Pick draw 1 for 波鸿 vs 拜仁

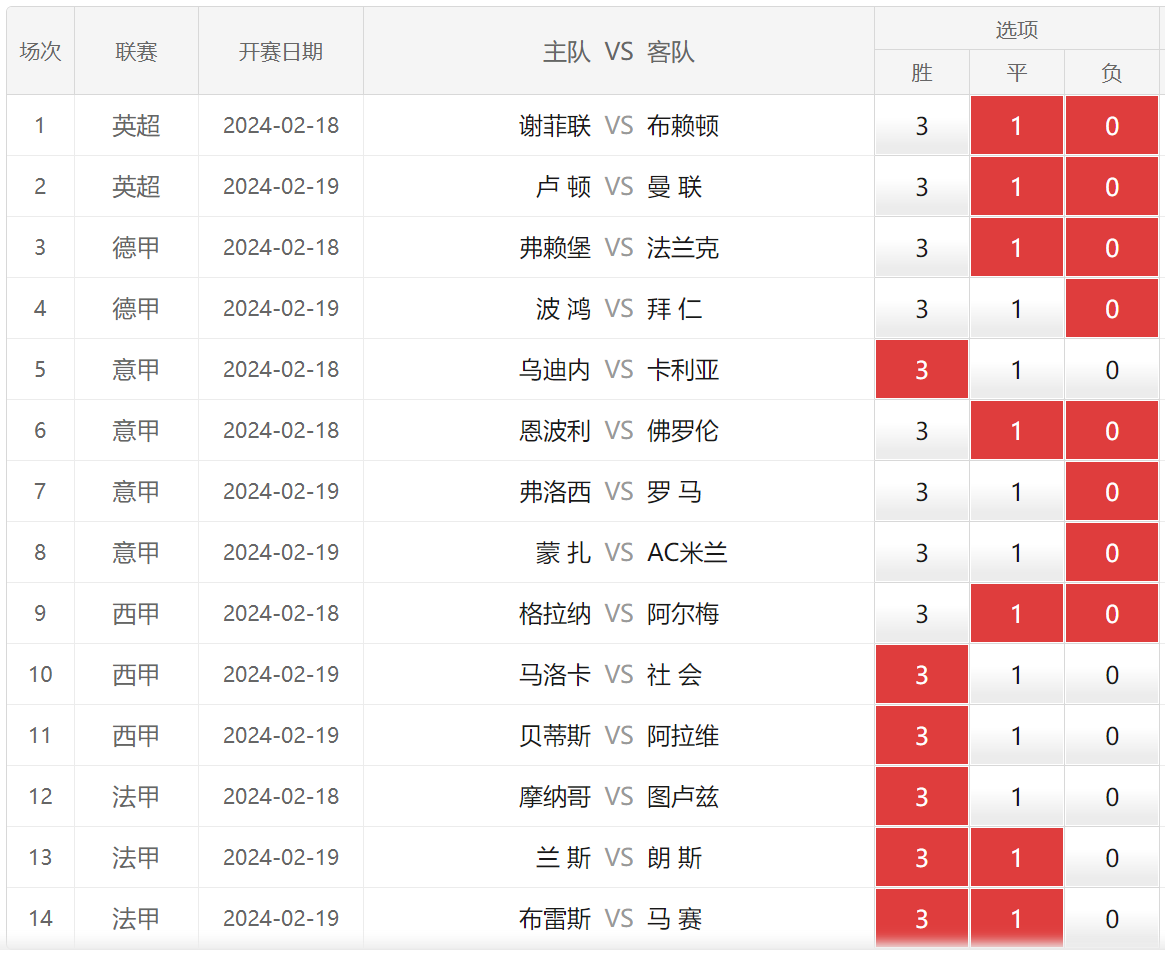point(1016,308)
